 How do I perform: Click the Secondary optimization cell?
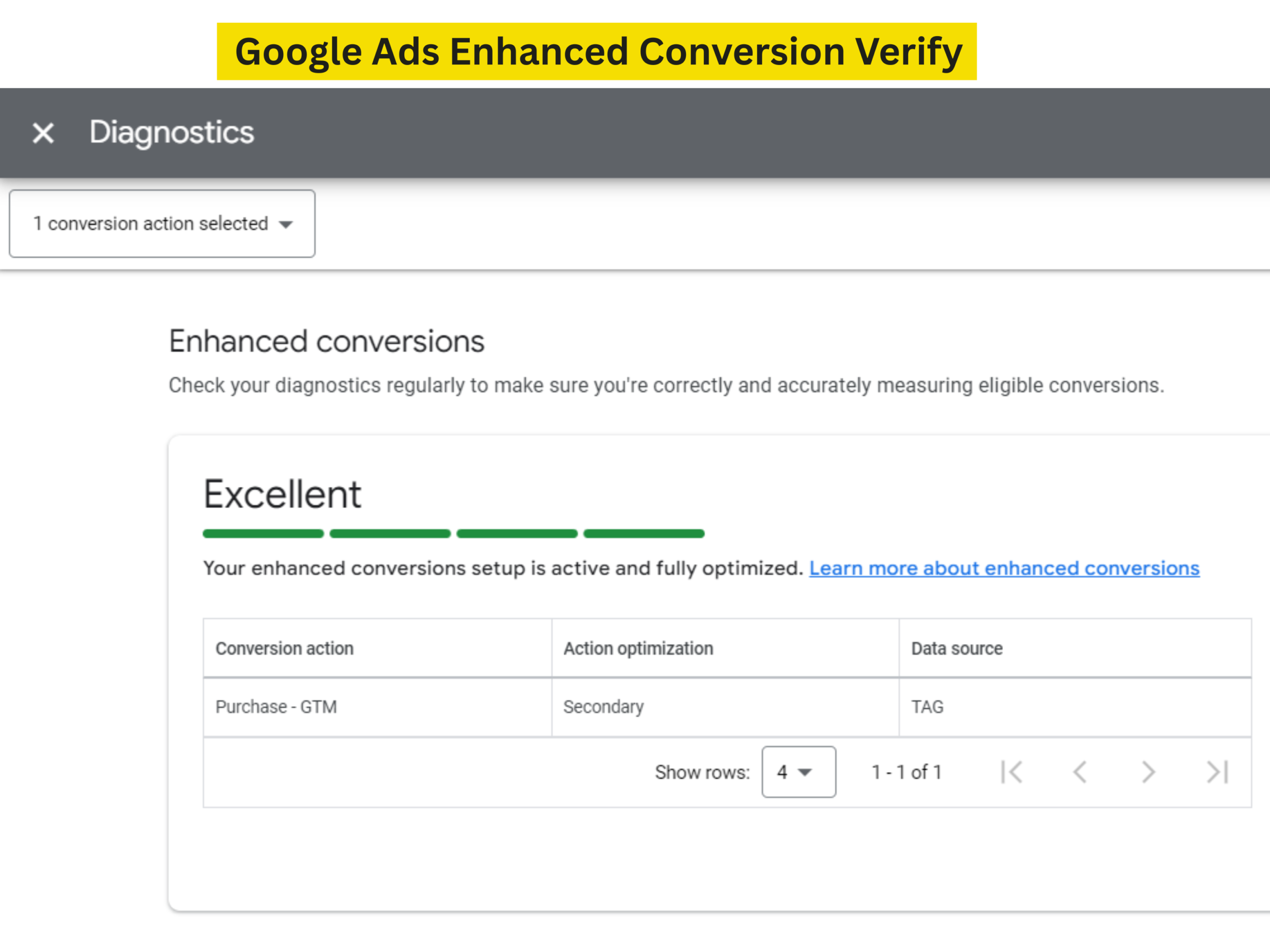point(603,707)
